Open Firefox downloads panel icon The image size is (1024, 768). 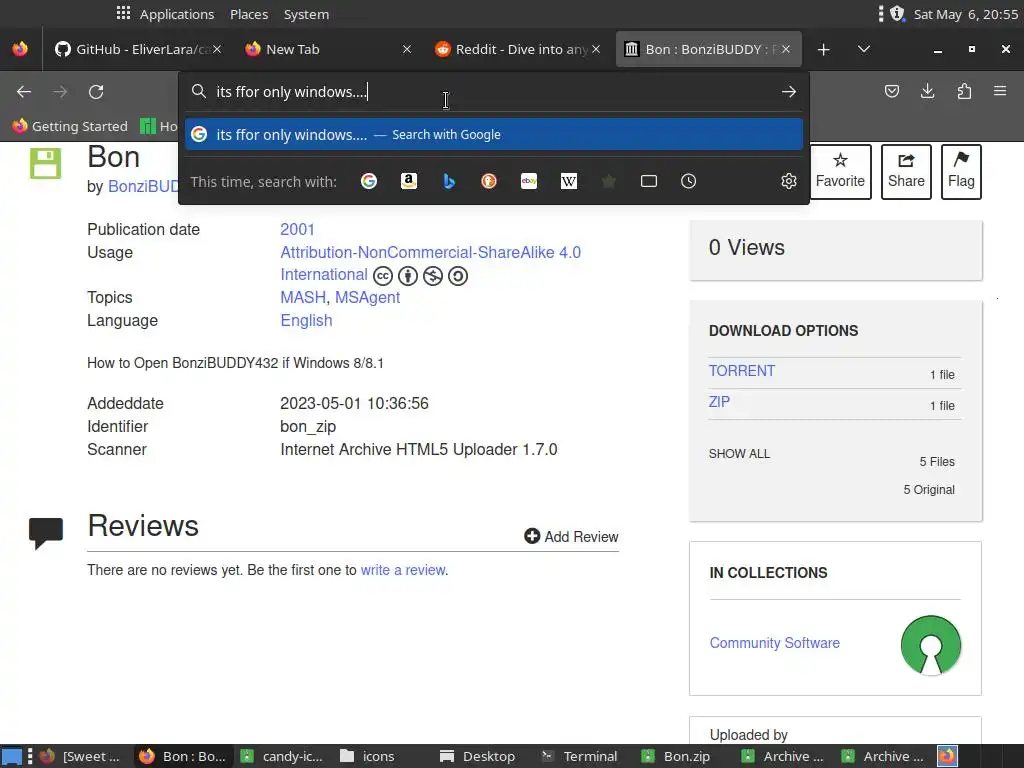coord(927,91)
